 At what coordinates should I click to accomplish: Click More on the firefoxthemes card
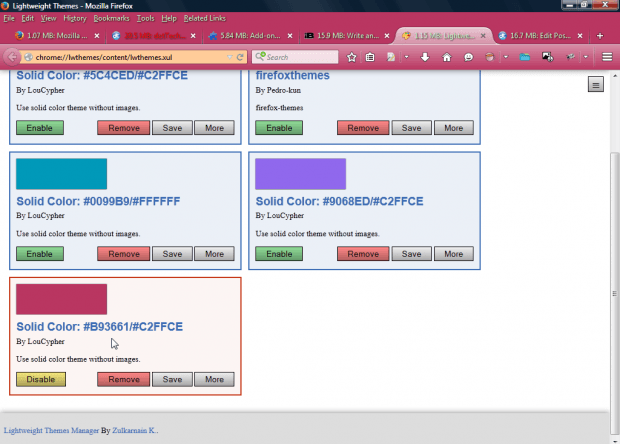coord(454,128)
